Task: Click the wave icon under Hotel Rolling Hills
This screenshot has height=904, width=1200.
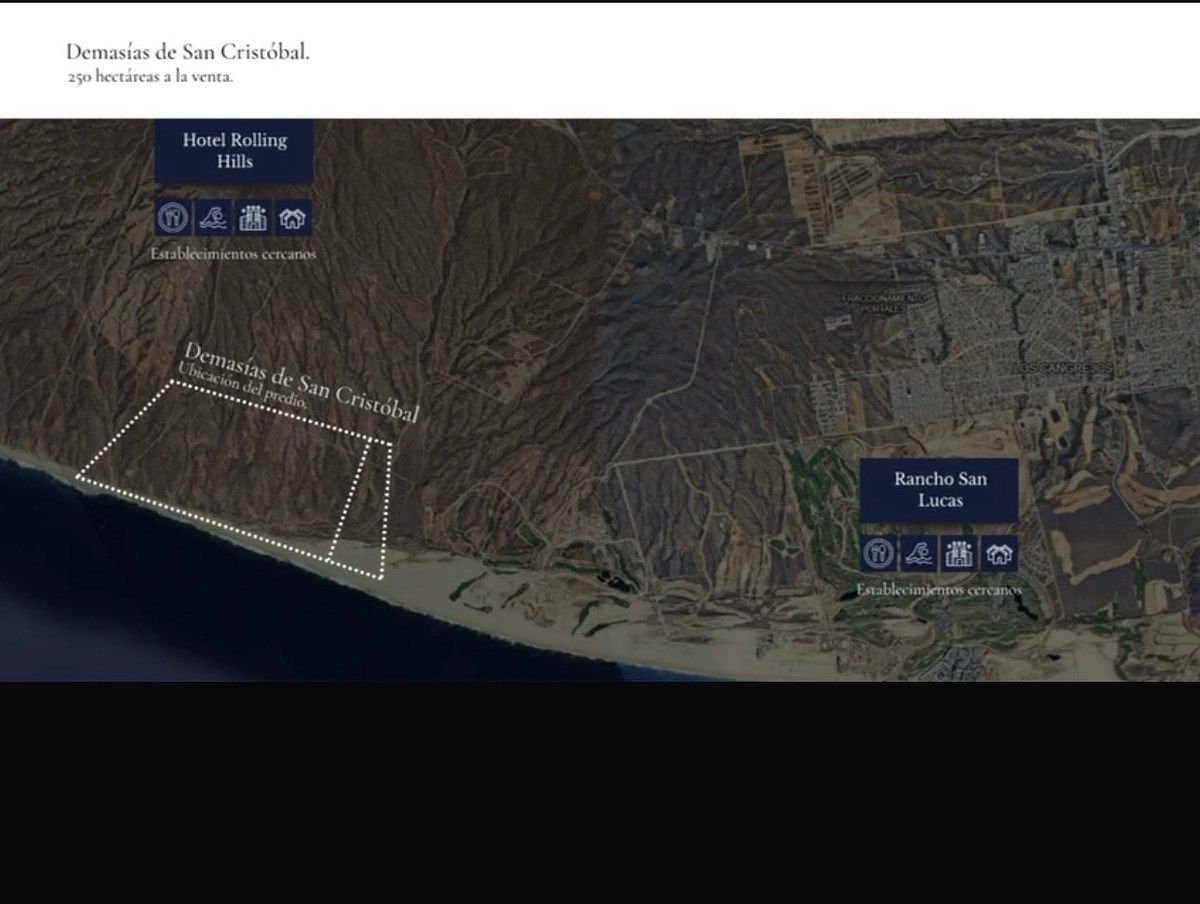Action: pos(214,216)
